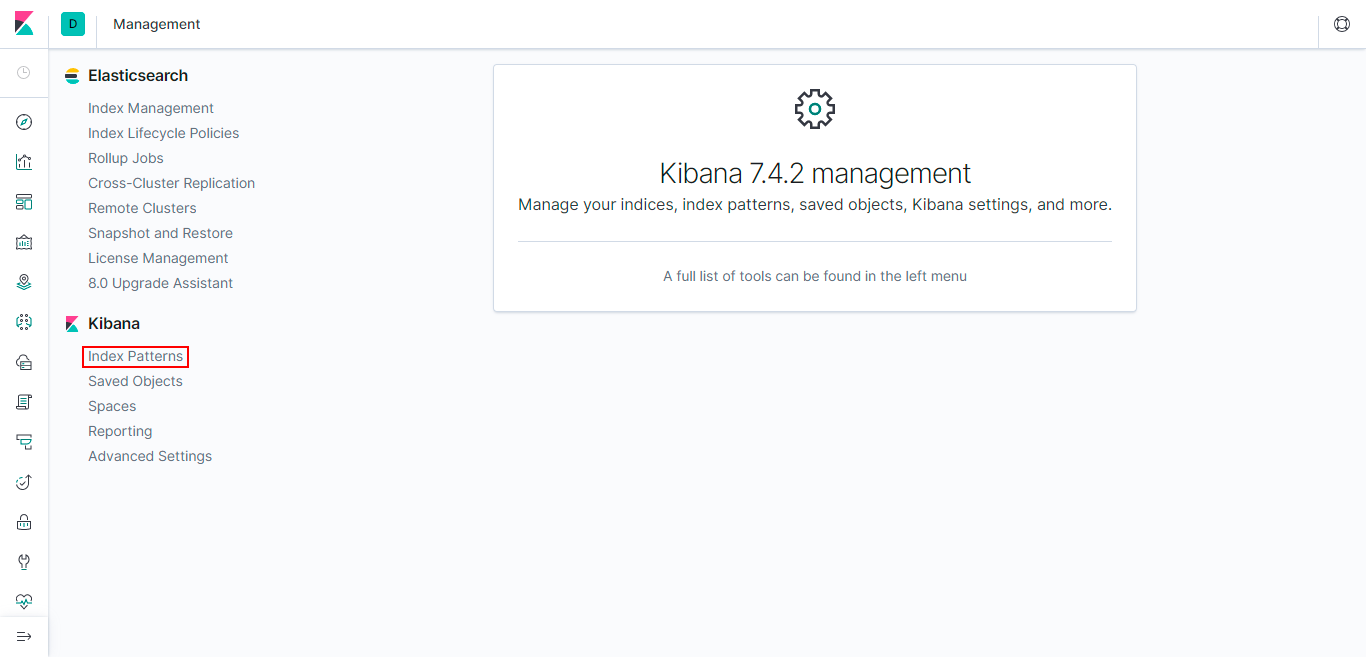Go to Discover compass icon

(x=24, y=122)
